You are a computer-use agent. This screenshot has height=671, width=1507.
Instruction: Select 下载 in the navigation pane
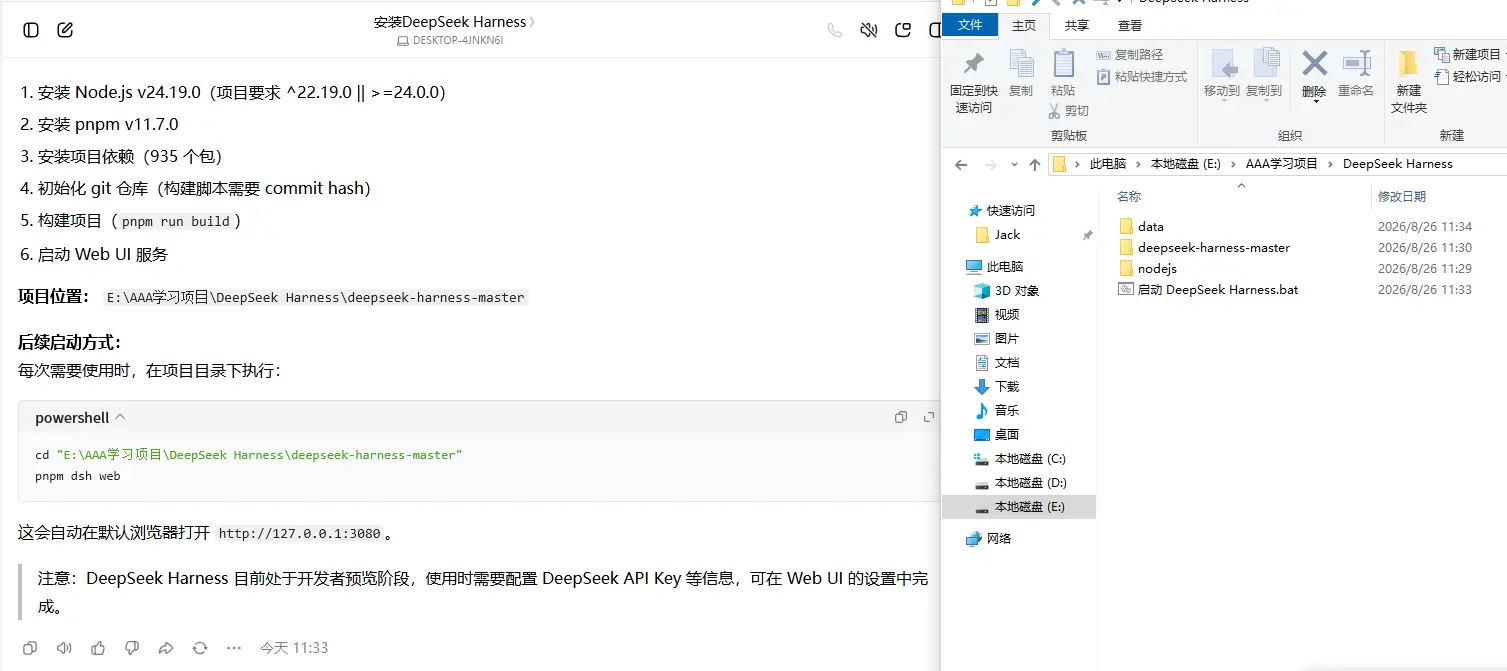tap(997, 387)
